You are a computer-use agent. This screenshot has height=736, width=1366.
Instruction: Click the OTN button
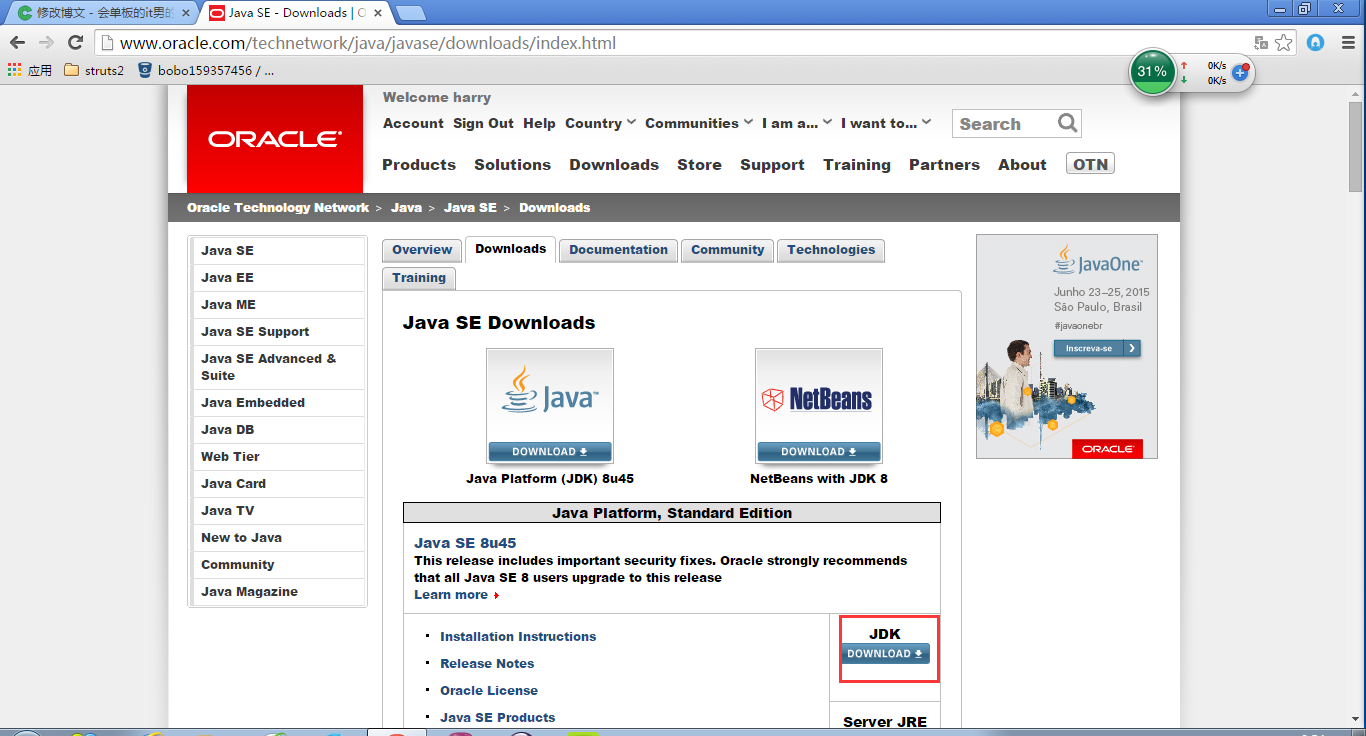click(x=1090, y=164)
